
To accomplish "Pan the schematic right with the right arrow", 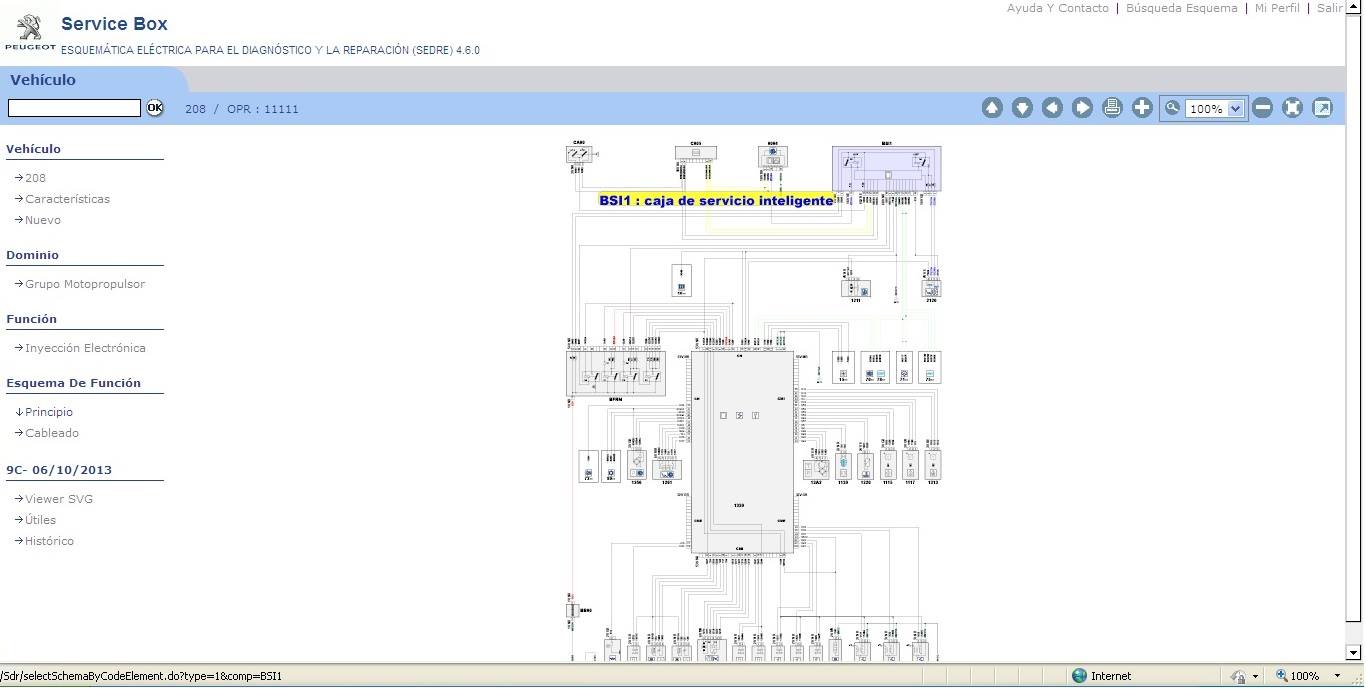I will 1082,108.
